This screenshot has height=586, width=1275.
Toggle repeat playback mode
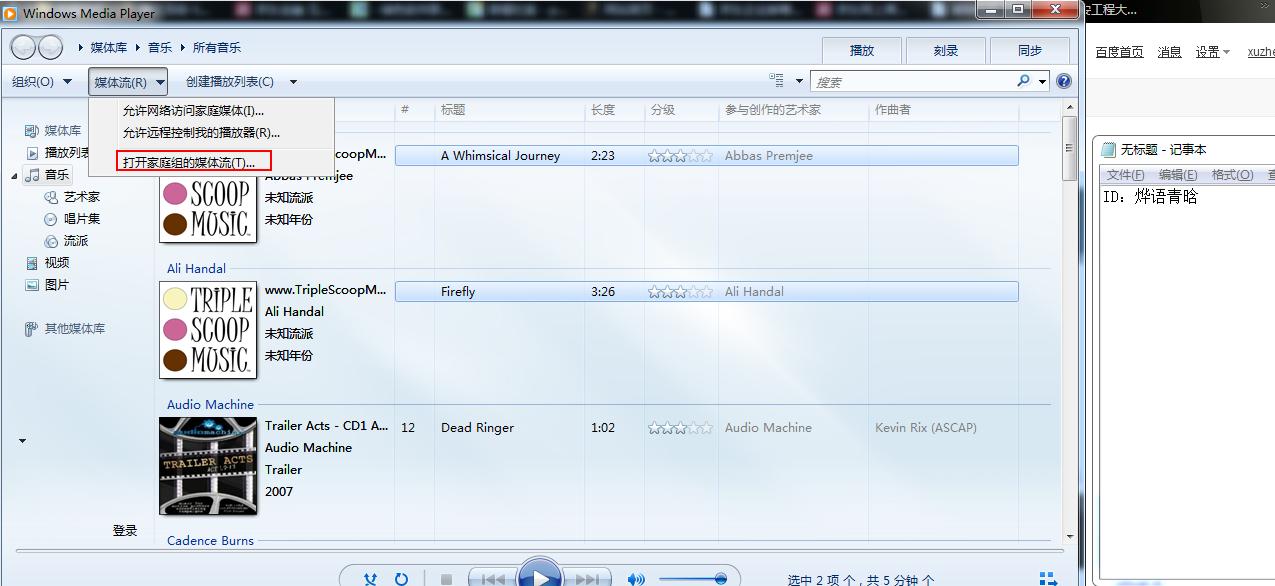pyautogui.click(x=401, y=578)
